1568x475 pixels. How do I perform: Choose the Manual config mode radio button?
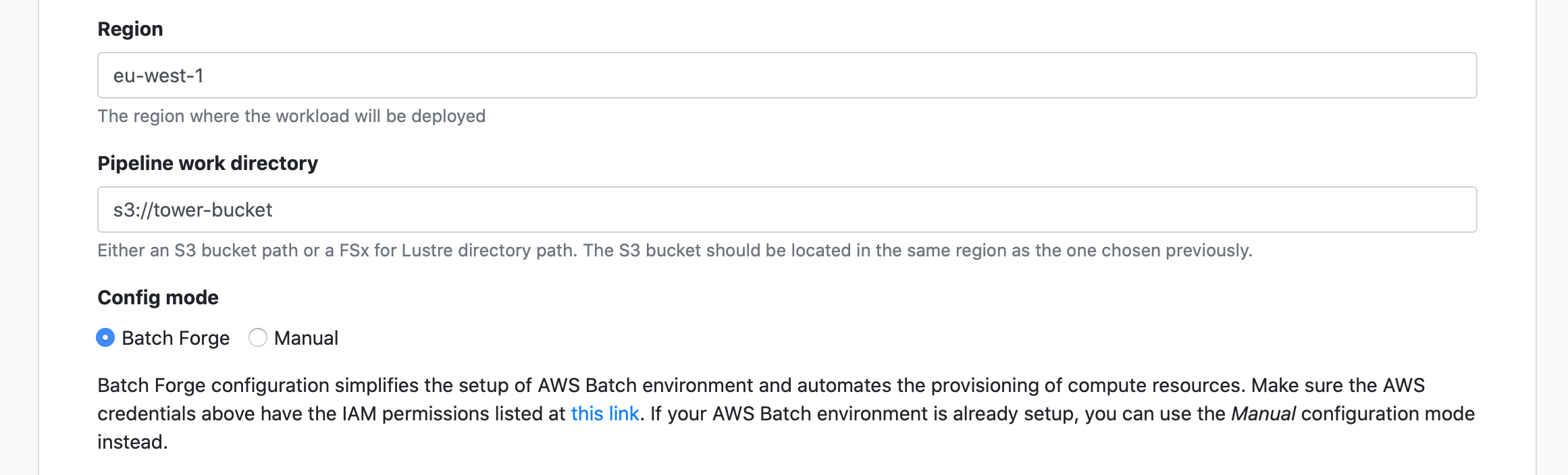coord(258,337)
